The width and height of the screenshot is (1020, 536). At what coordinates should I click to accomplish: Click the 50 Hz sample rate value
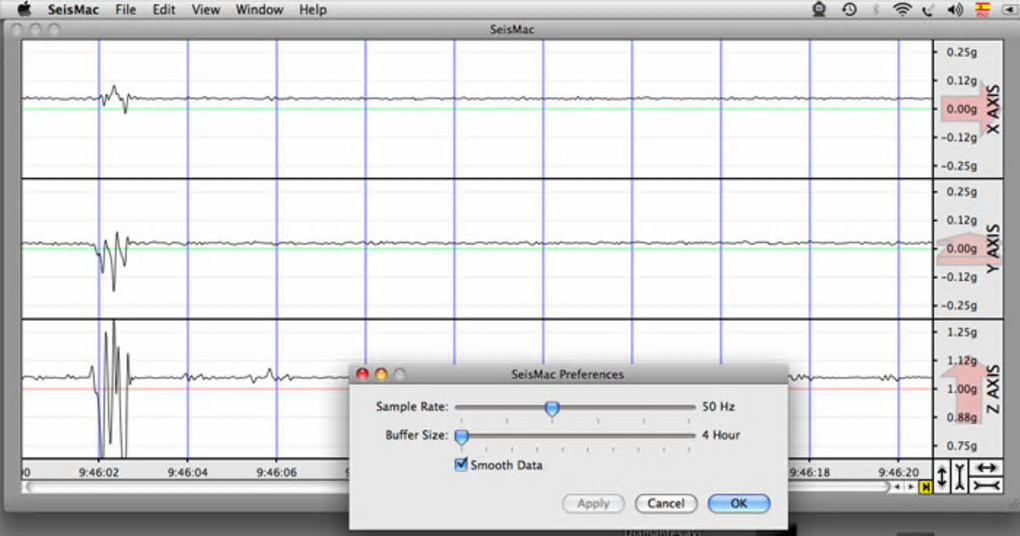tap(718, 407)
